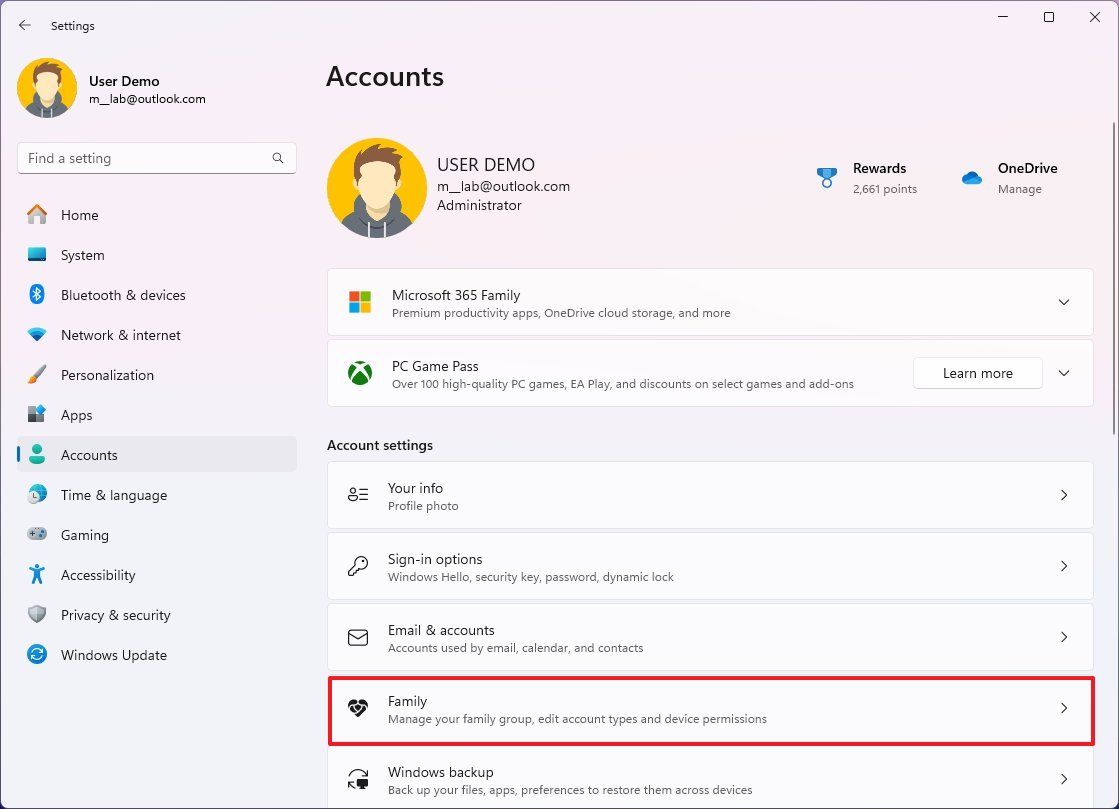Screen dimensions: 1119x809
Task: Open the Family settings entry
Action: 710,710
